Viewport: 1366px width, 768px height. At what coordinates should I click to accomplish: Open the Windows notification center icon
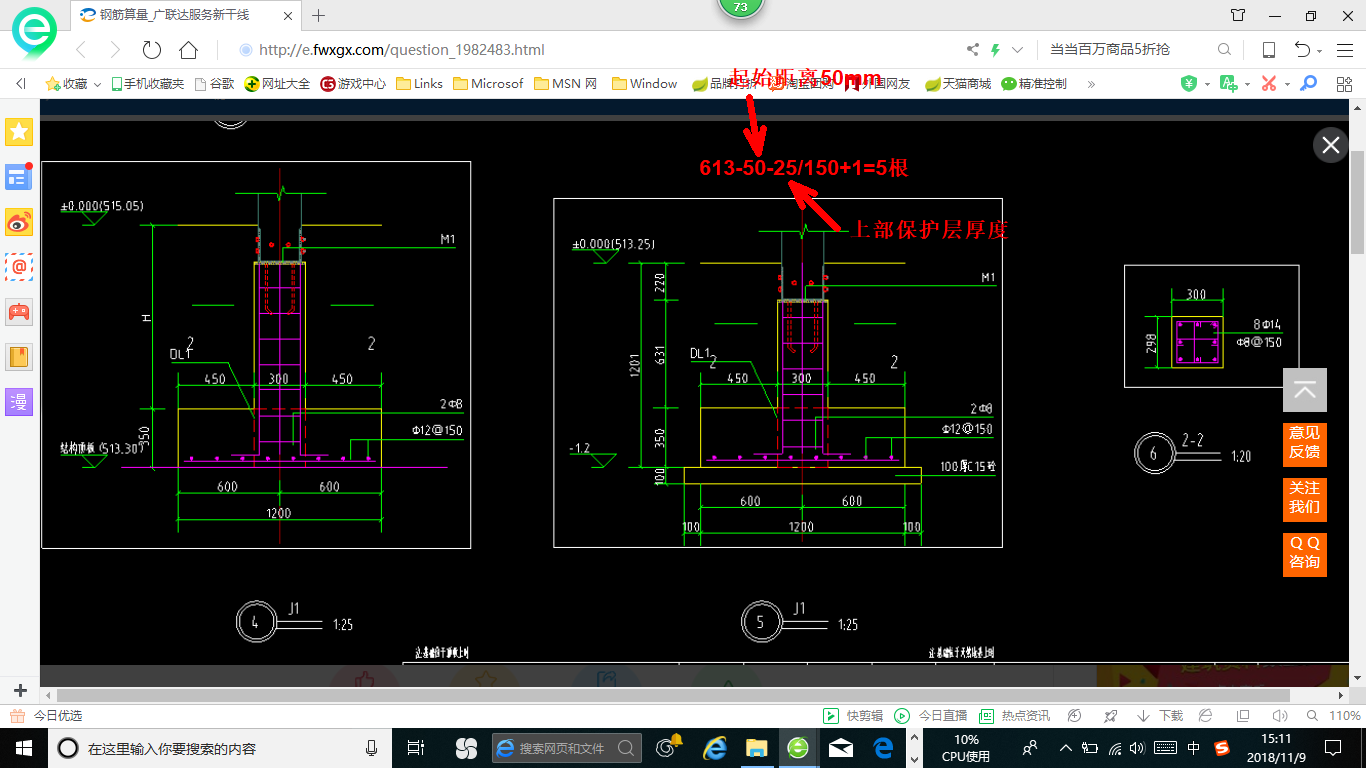click(1332, 747)
